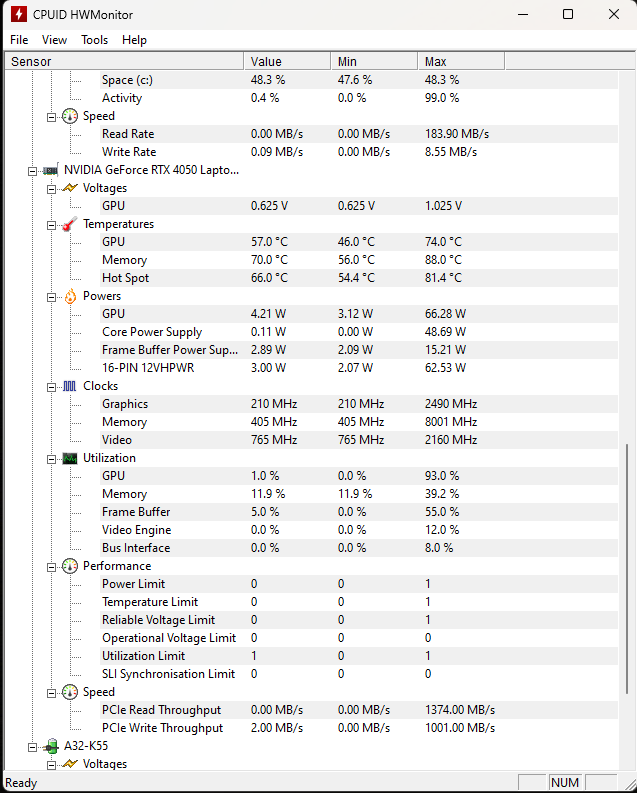This screenshot has width=637, height=793.
Task: Select the Hot Spot temperature row
Action: pyautogui.click(x=125, y=278)
